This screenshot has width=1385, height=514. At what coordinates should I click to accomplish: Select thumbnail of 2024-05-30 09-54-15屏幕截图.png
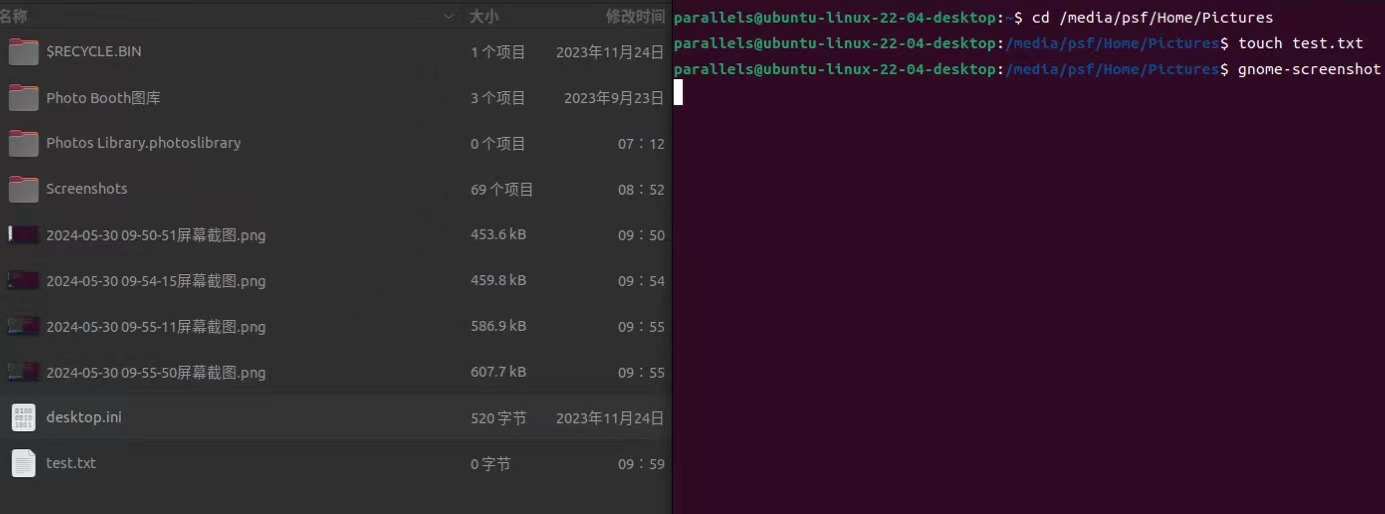23,281
